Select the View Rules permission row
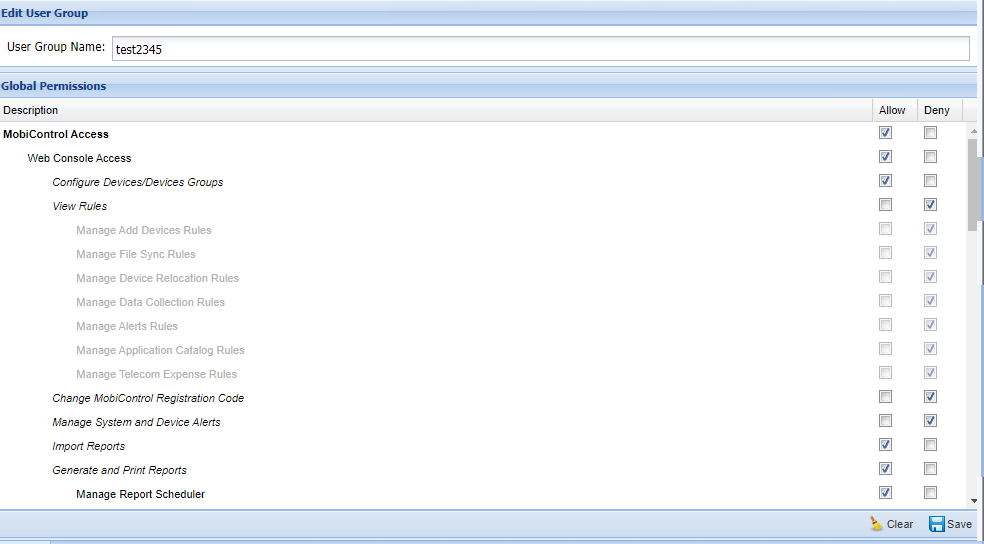Screen dimensions: 984x544 tap(80, 206)
